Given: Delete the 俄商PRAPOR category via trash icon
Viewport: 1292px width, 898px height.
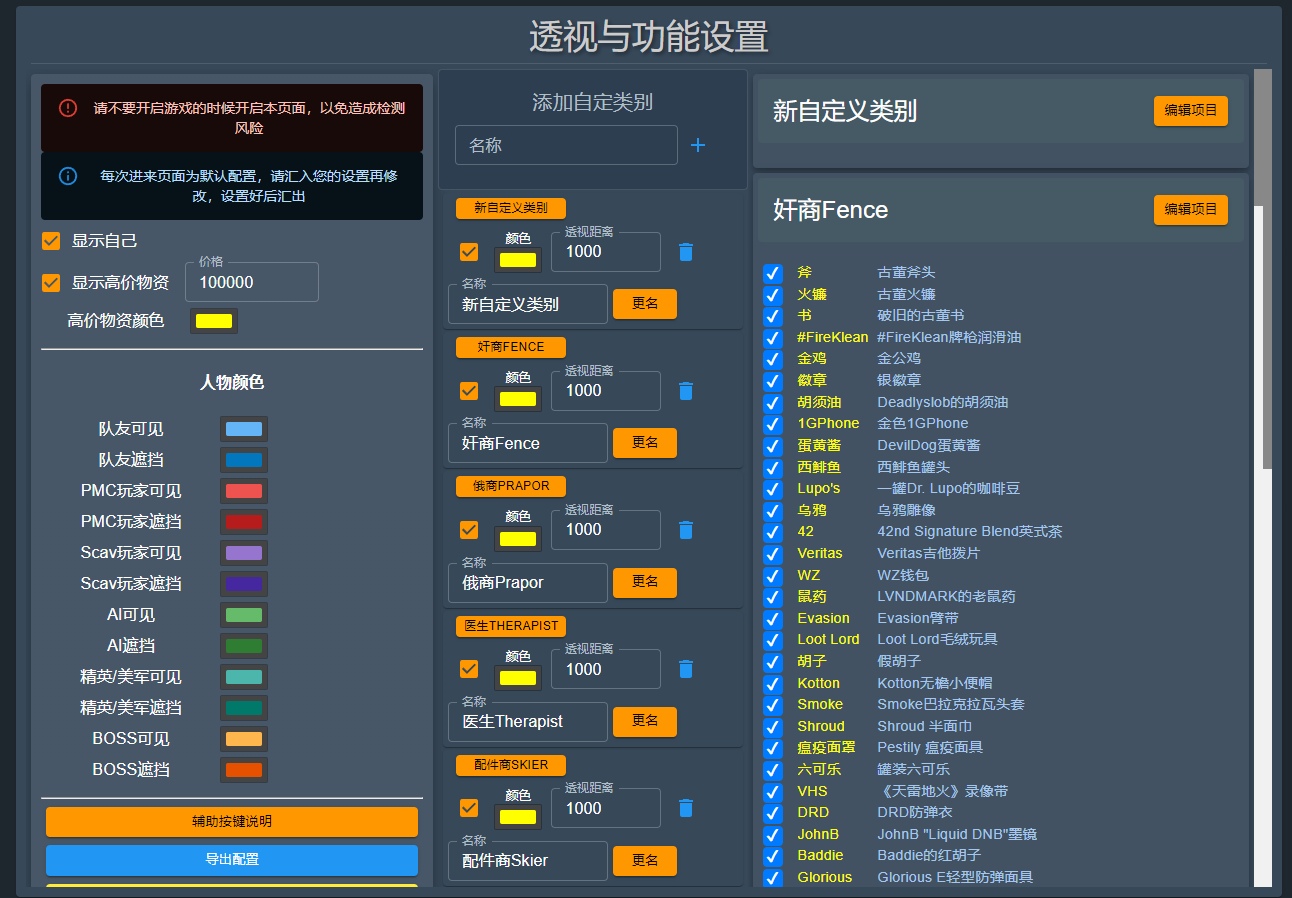Looking at the screenshot, I should coord(685,530).
